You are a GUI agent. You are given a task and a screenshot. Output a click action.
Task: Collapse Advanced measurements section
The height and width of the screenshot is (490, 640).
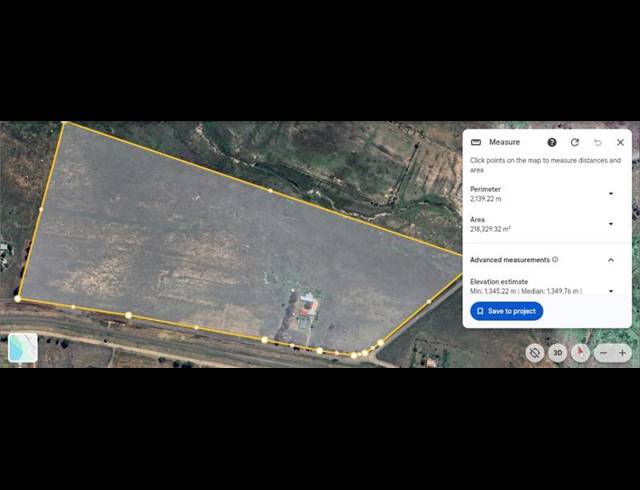(611, 260)
